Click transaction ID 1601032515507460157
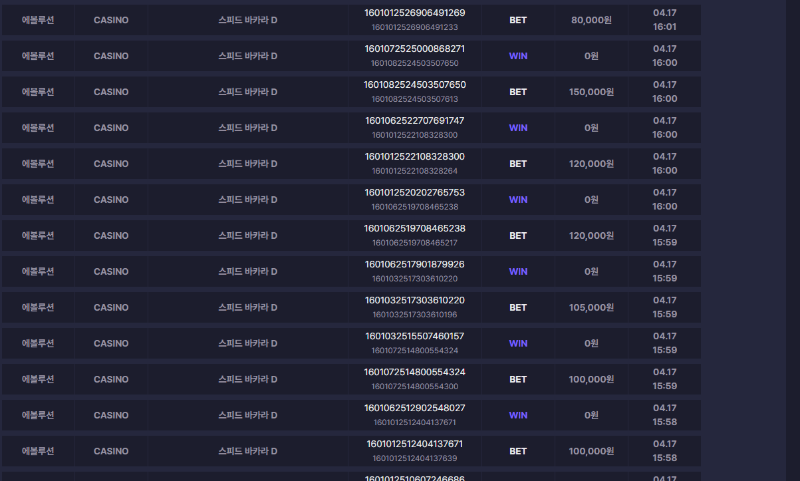The height and width of the screenshot is (481, 800). click(x=415, y=337)
